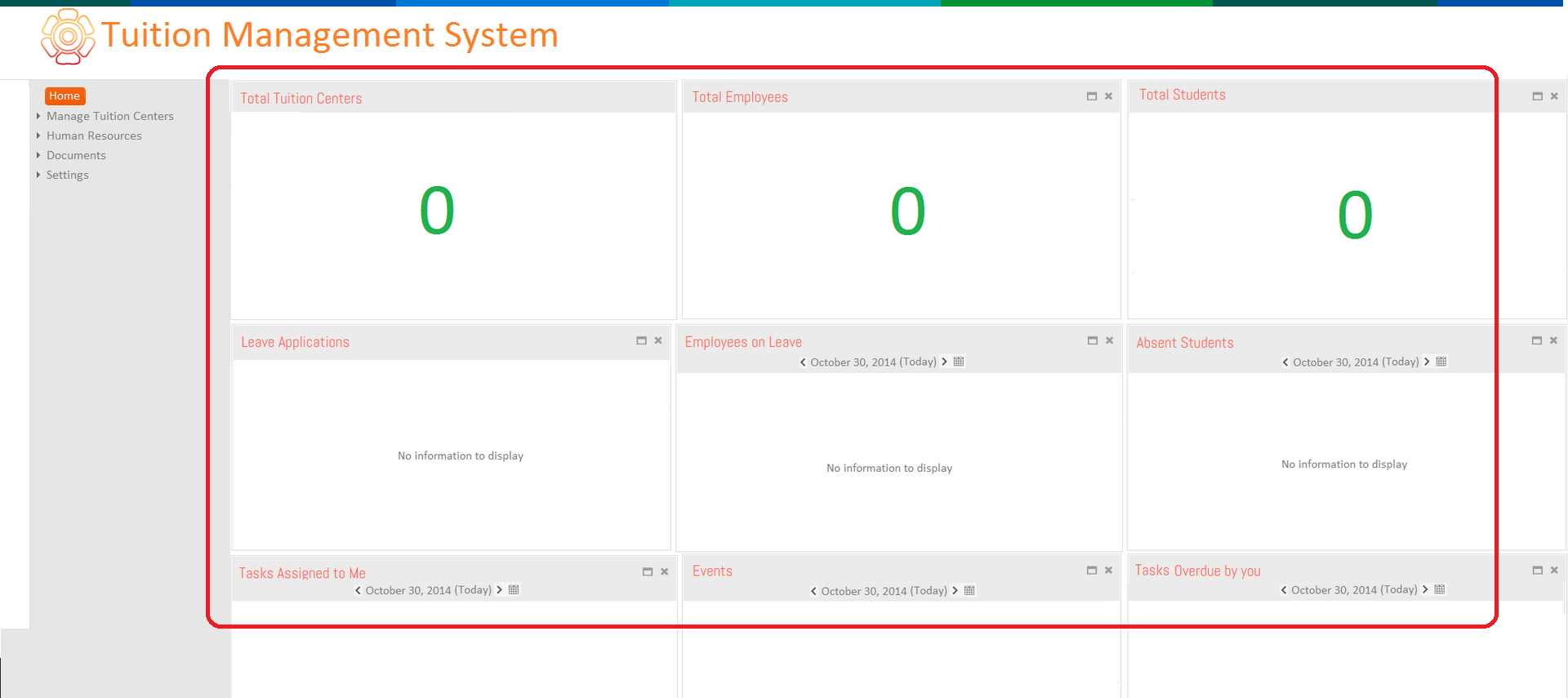Click 'No information to display' in Employees on Leave
The height and width of the screenshot is (698, 1568).
[x=889, y=469]
